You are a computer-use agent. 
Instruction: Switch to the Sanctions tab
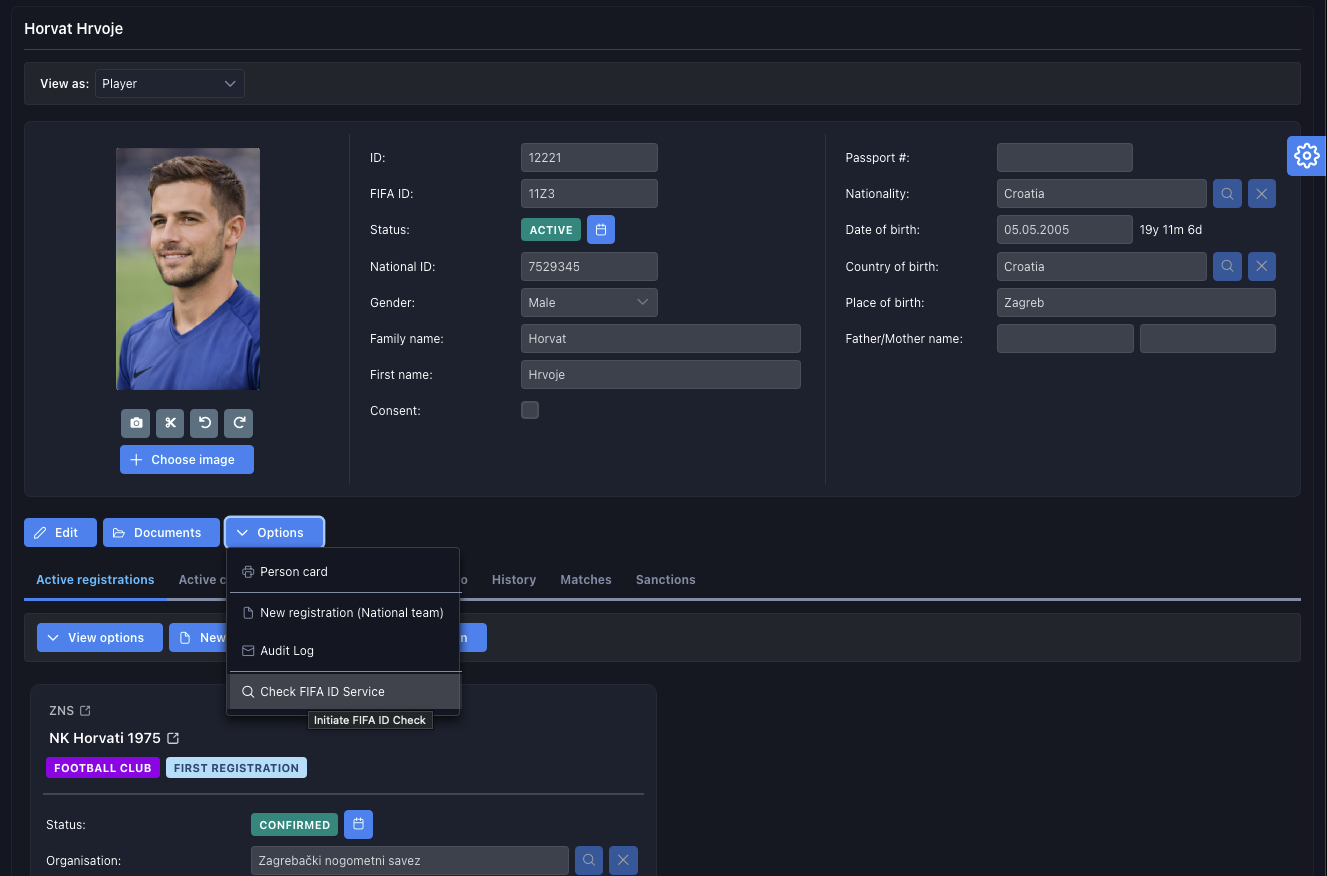point(665,580)
